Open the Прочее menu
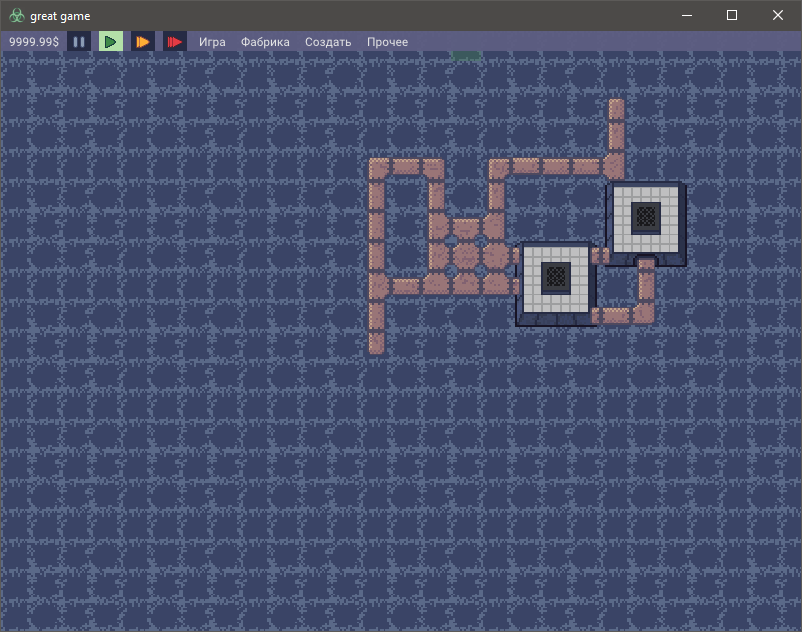The height and width of the screenshot is (632, 802). click(x=387, y=42)
